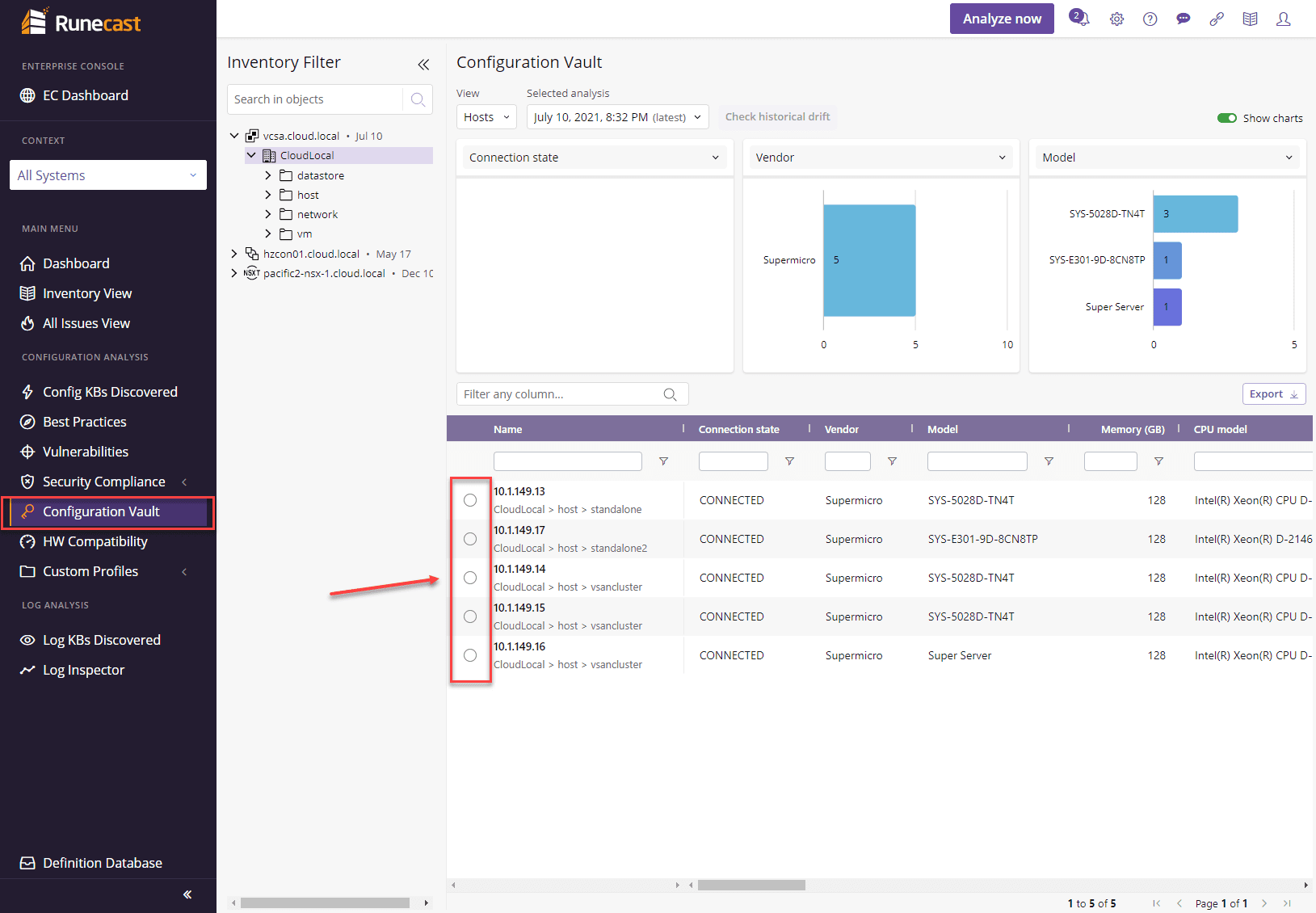Viewport: 1316px width, 913px height.
Task: Click the Search in objects field
Action: click(315, 99)
